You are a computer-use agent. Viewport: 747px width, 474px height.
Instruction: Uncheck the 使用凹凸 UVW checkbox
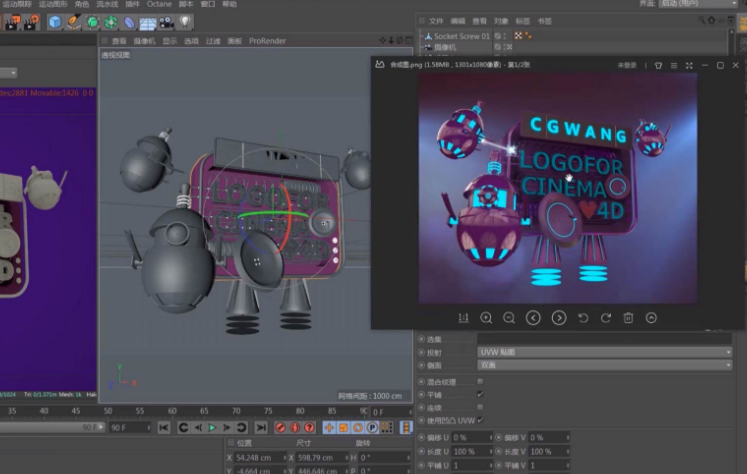pyautogui.click(x=481, y=420)
